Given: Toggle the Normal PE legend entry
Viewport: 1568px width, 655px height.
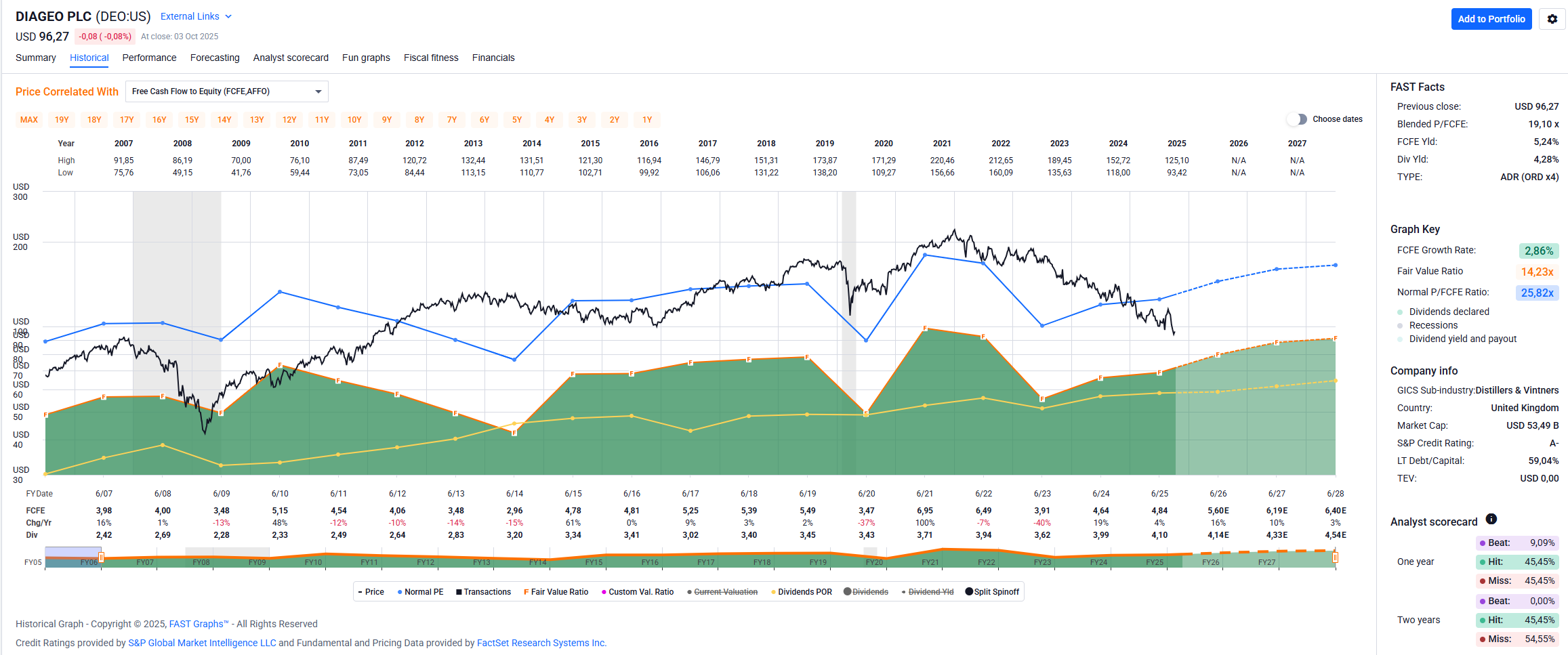Looking at the screenshot, I should [x=420, y=592].
